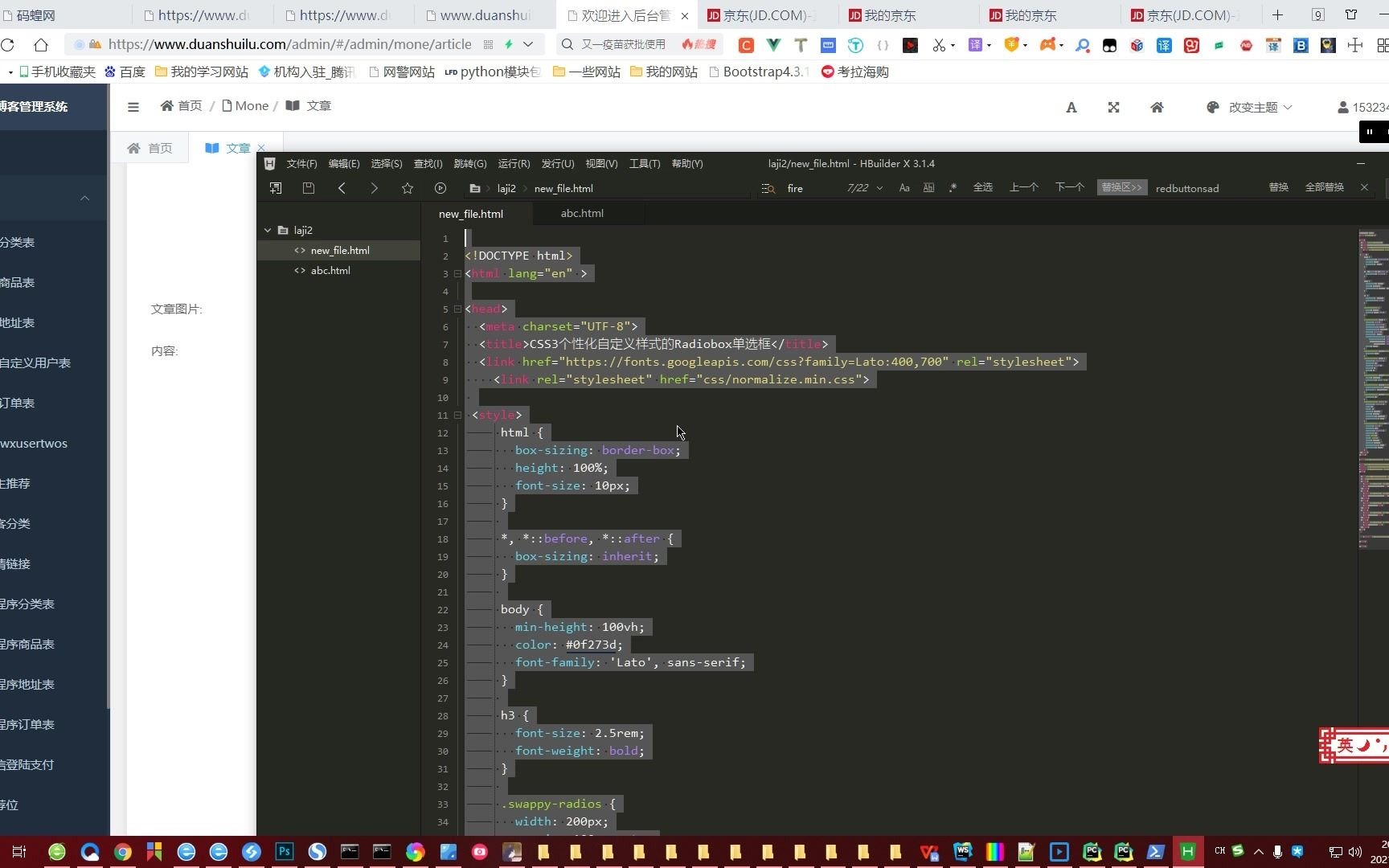1389x868 pixels.
Task: Click the bookmark star icon in HBuilder
Action: coord(408,188)
